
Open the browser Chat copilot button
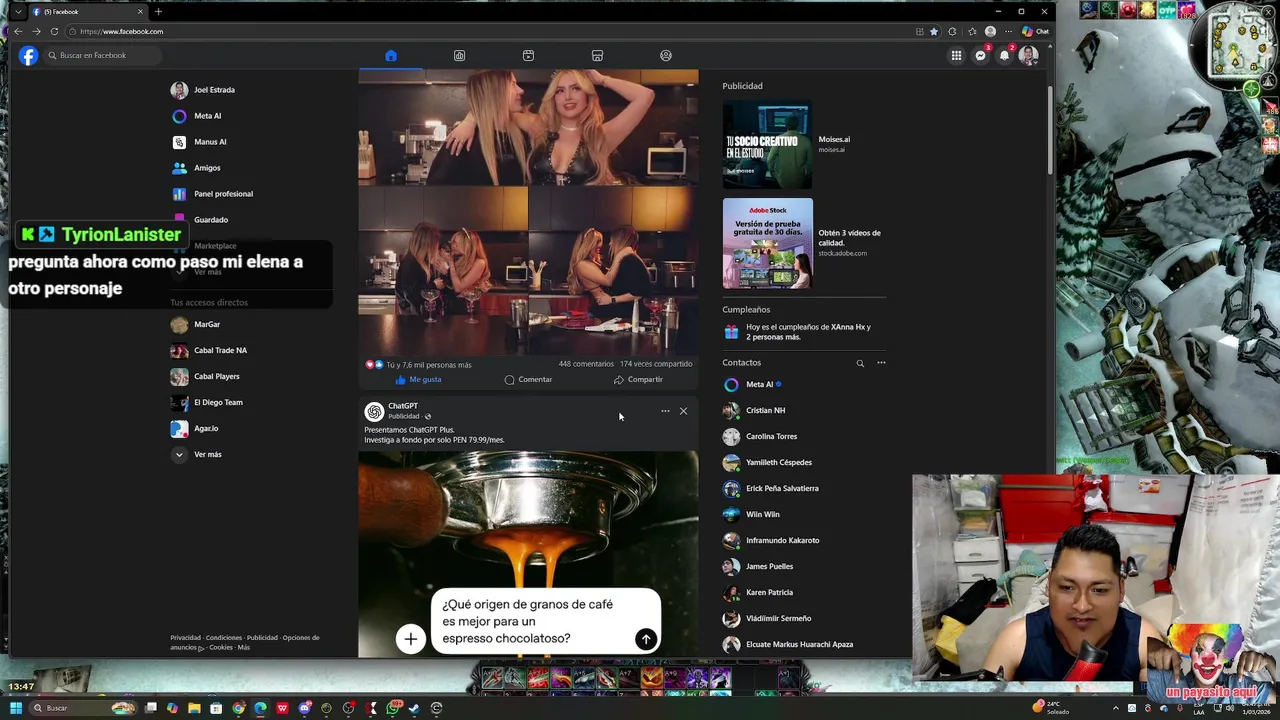(1035, 32)
